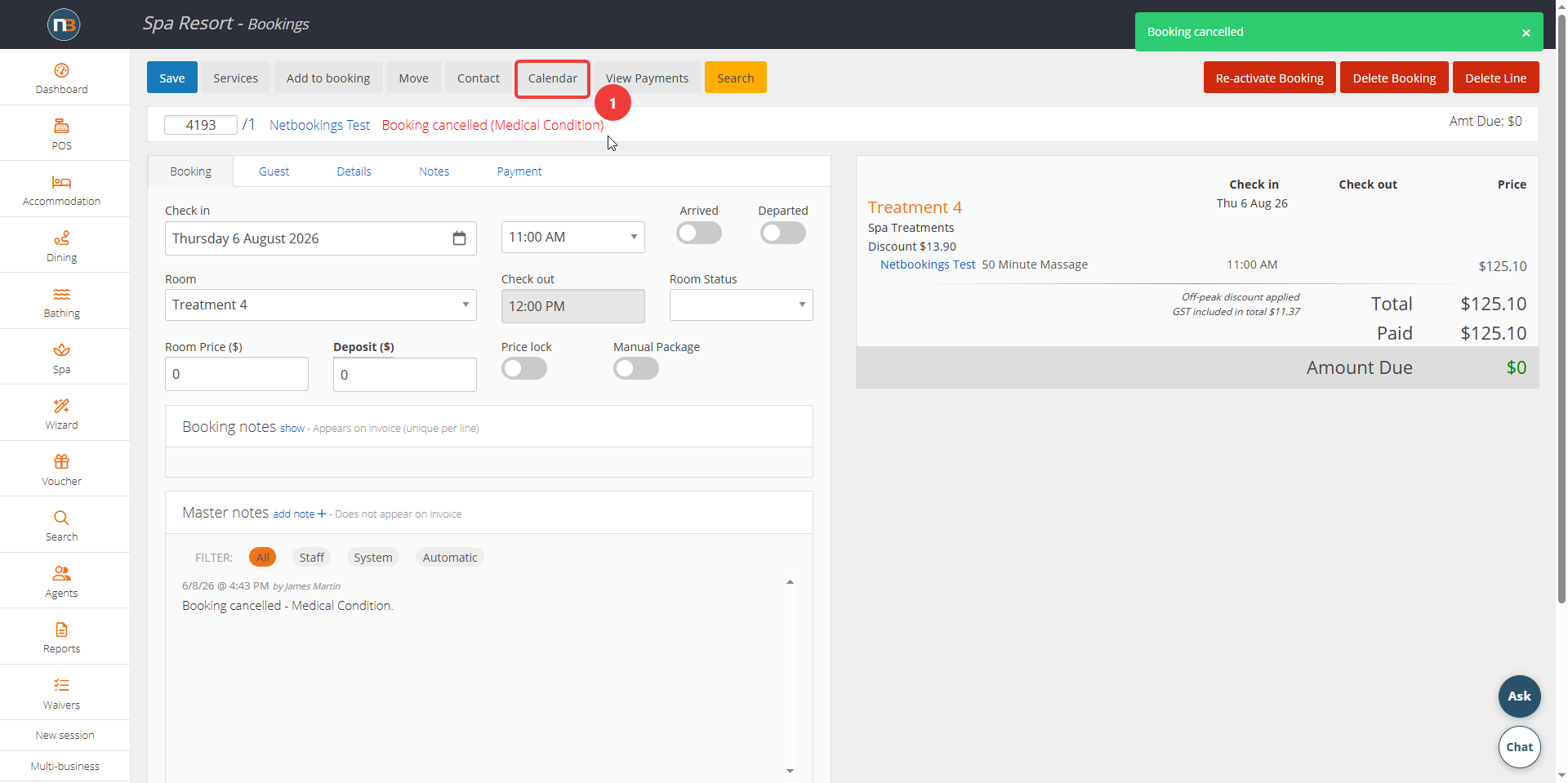Click the page vertical scrollbar
The width and height of the screenshot is (1568, 783).
click(x=1561, y=310)
